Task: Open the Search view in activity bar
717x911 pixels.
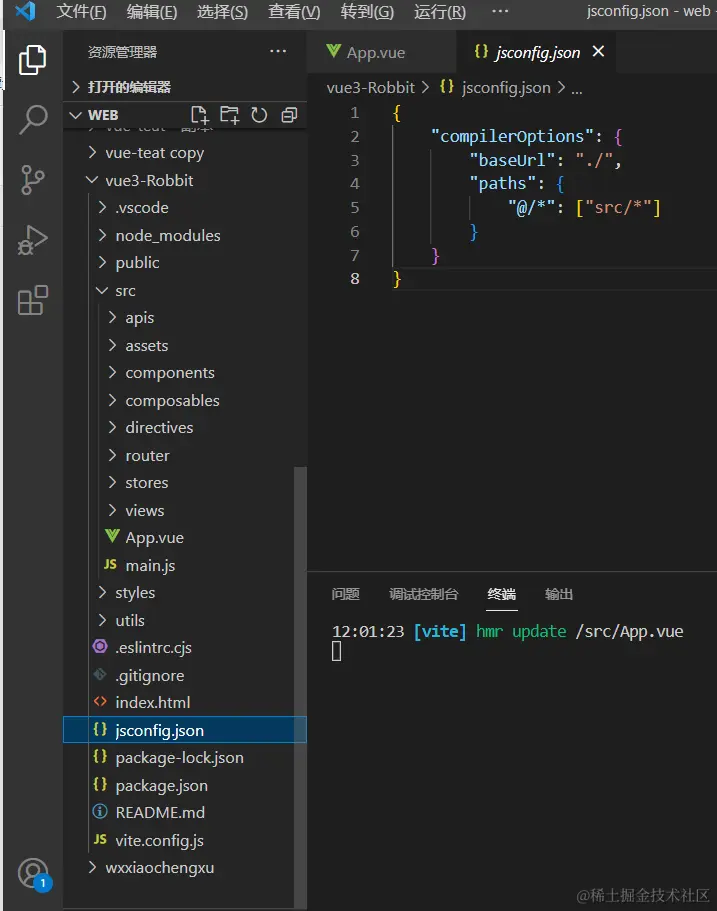Action: (x=33, y=120)
